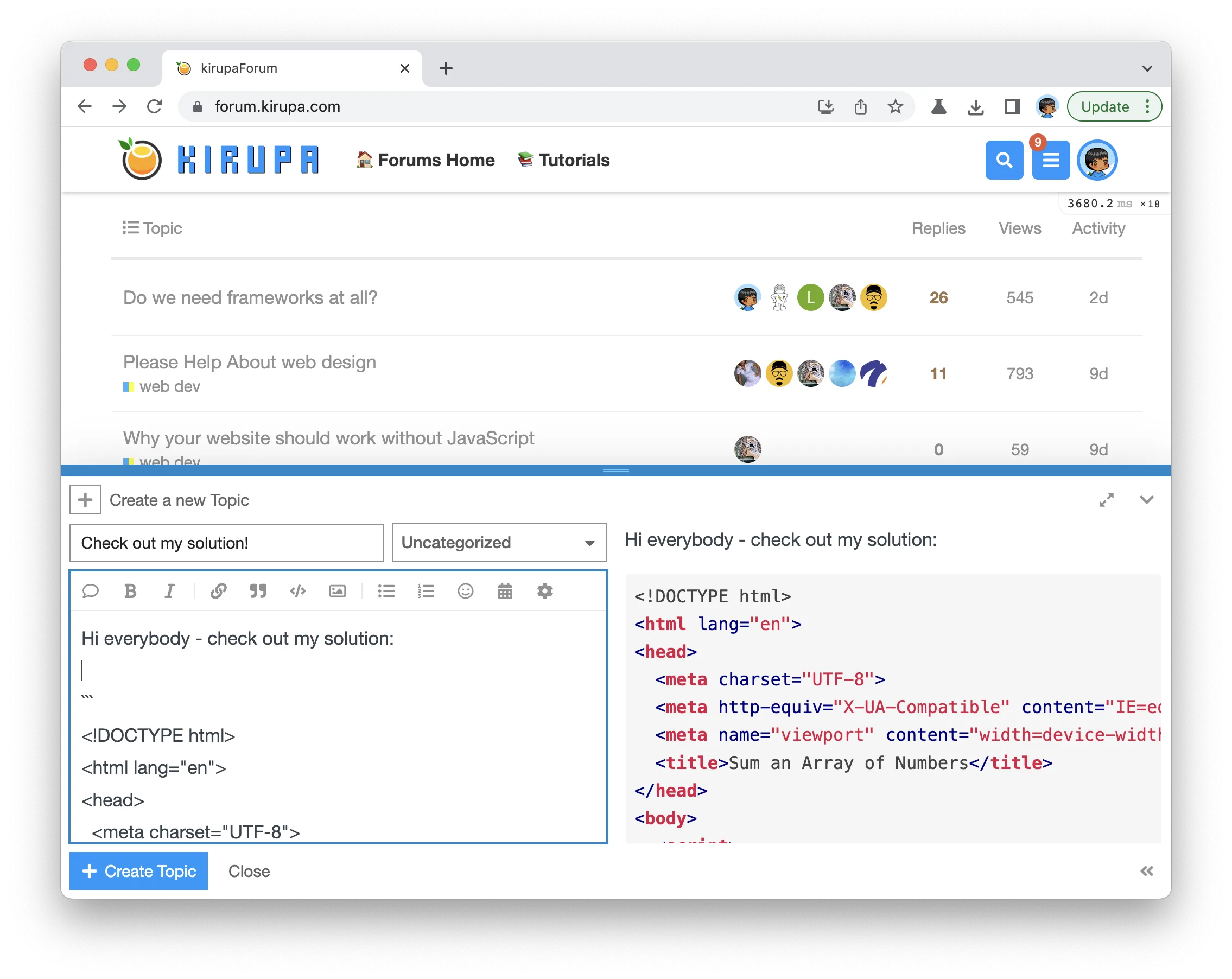
Task: Reload the page
Action: click(x=154, y=106)
